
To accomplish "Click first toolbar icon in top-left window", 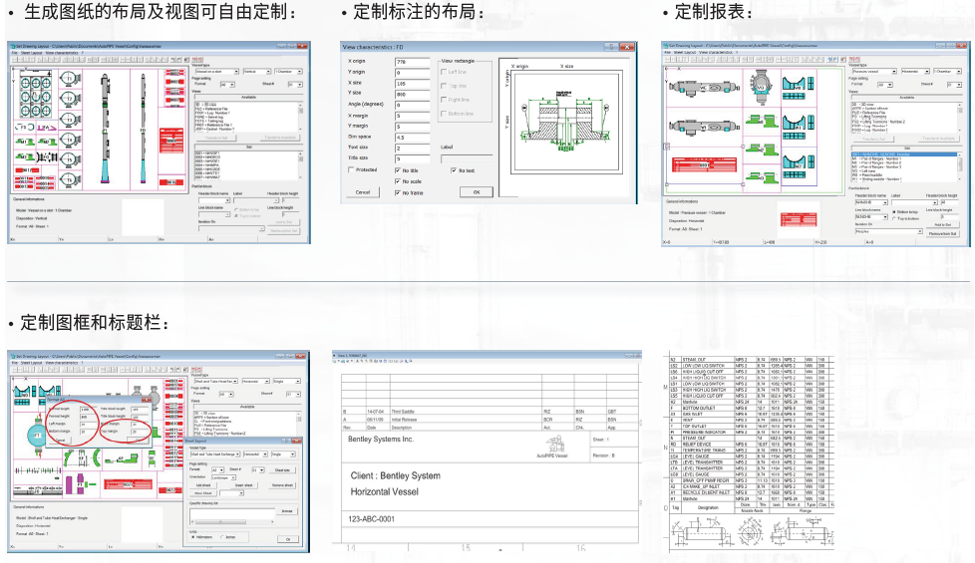I will click(x=12, y=60).
